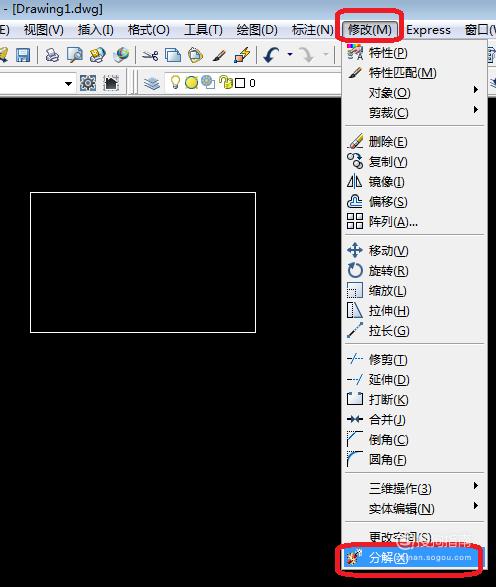
Task: Click the greyed Redo arrow icon
Action: coord(307,55)
